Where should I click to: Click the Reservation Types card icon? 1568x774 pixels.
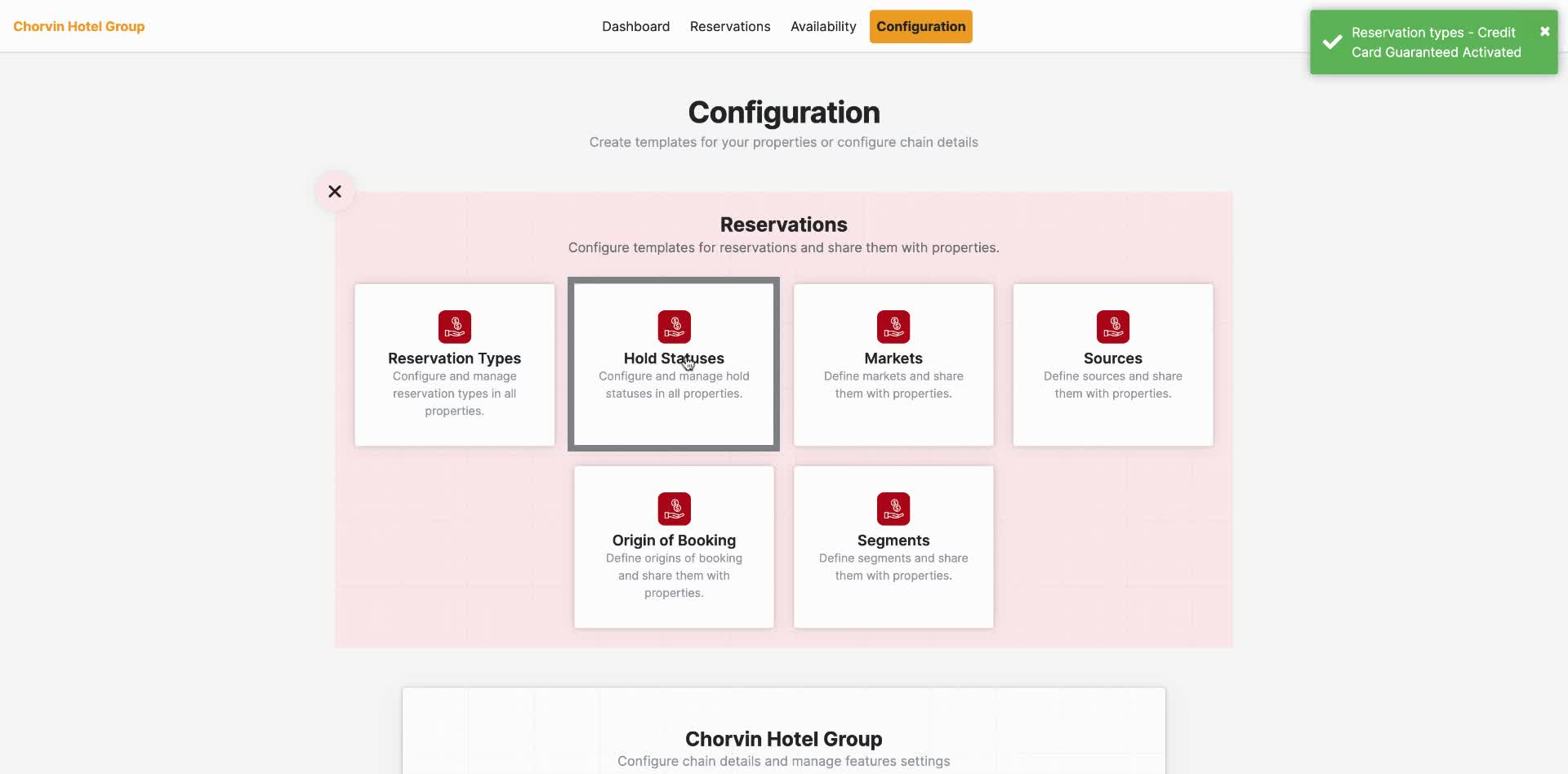coord(454,327)
